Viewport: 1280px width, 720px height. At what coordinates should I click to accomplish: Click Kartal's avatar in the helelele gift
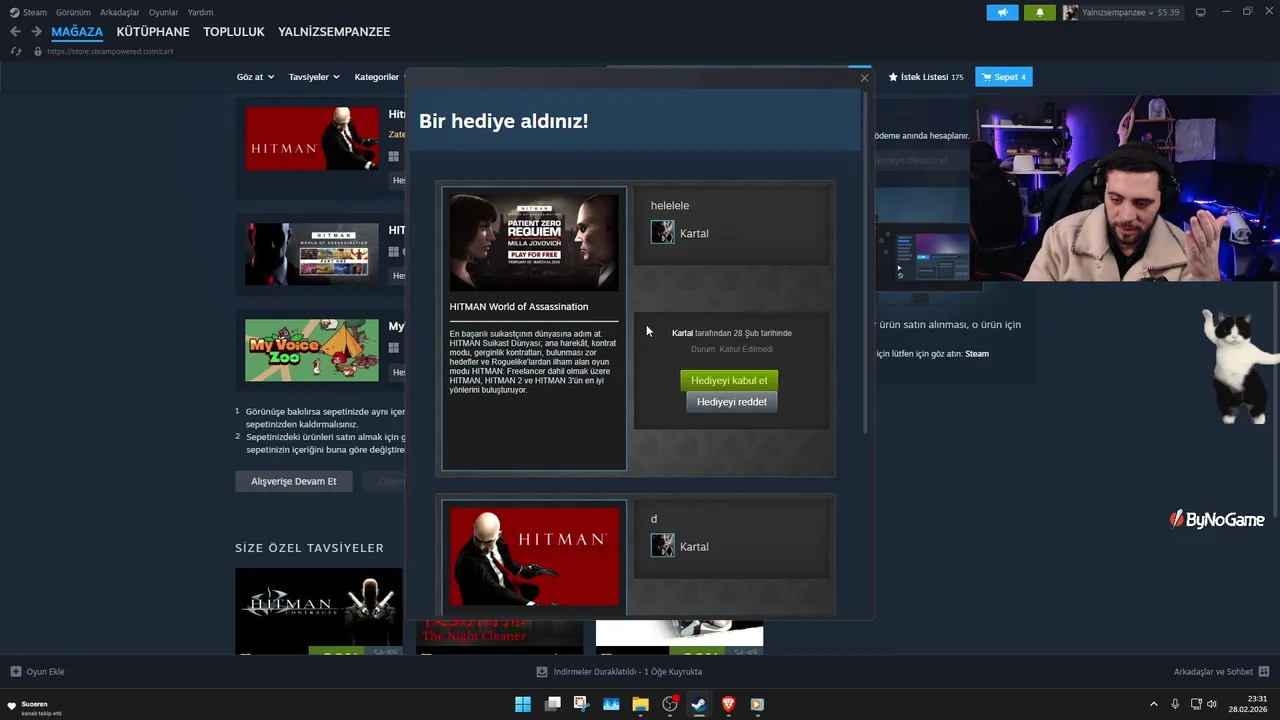point(662,232)
